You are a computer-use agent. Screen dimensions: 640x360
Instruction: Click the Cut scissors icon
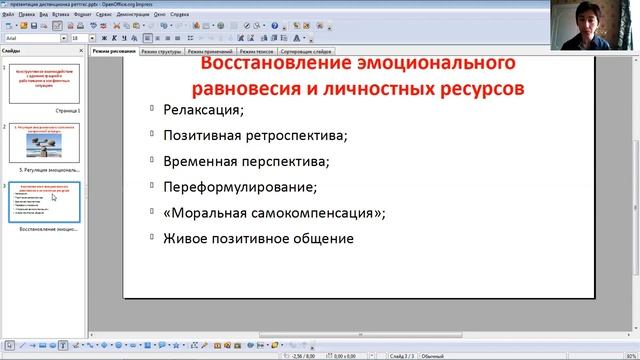click(116, 26)
